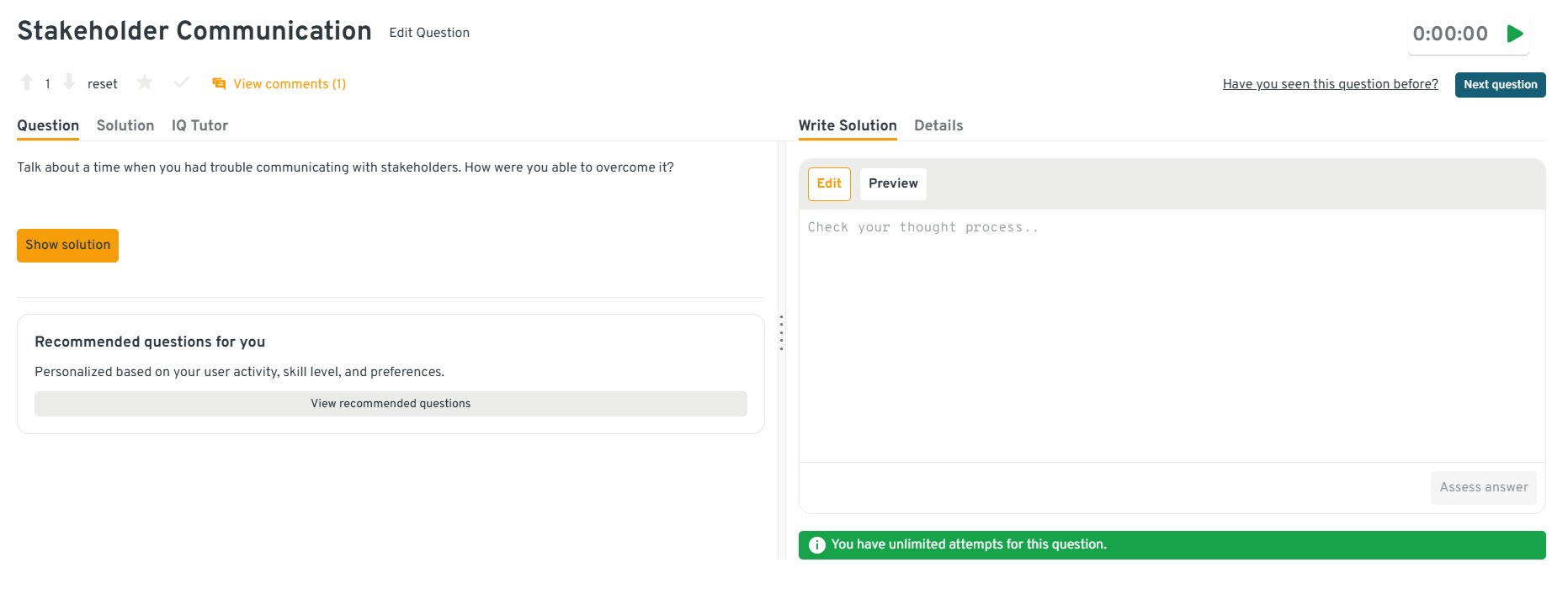
Task: Switch to the Solution tab
Action: 125,125
